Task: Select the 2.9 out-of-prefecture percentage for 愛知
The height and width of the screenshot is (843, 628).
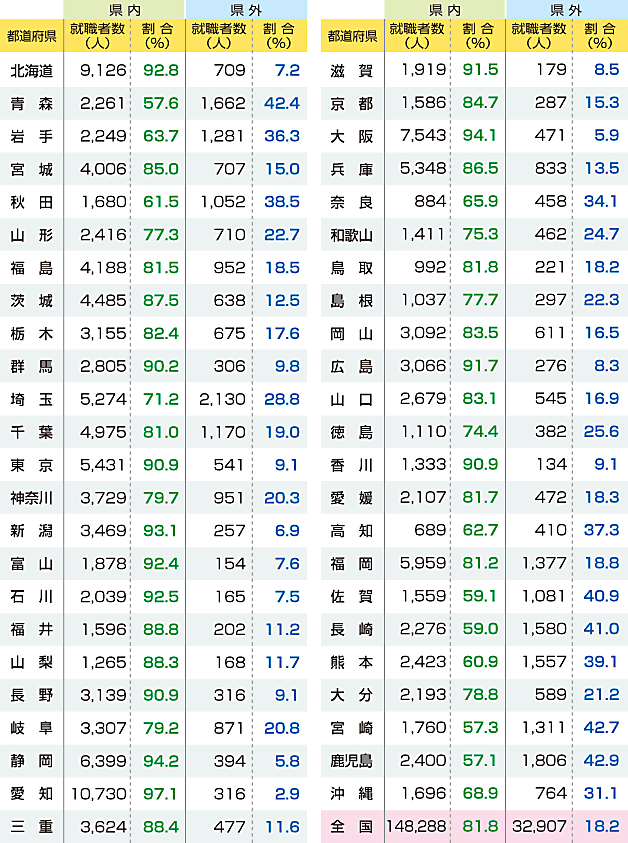Action: tap(287, 794)
